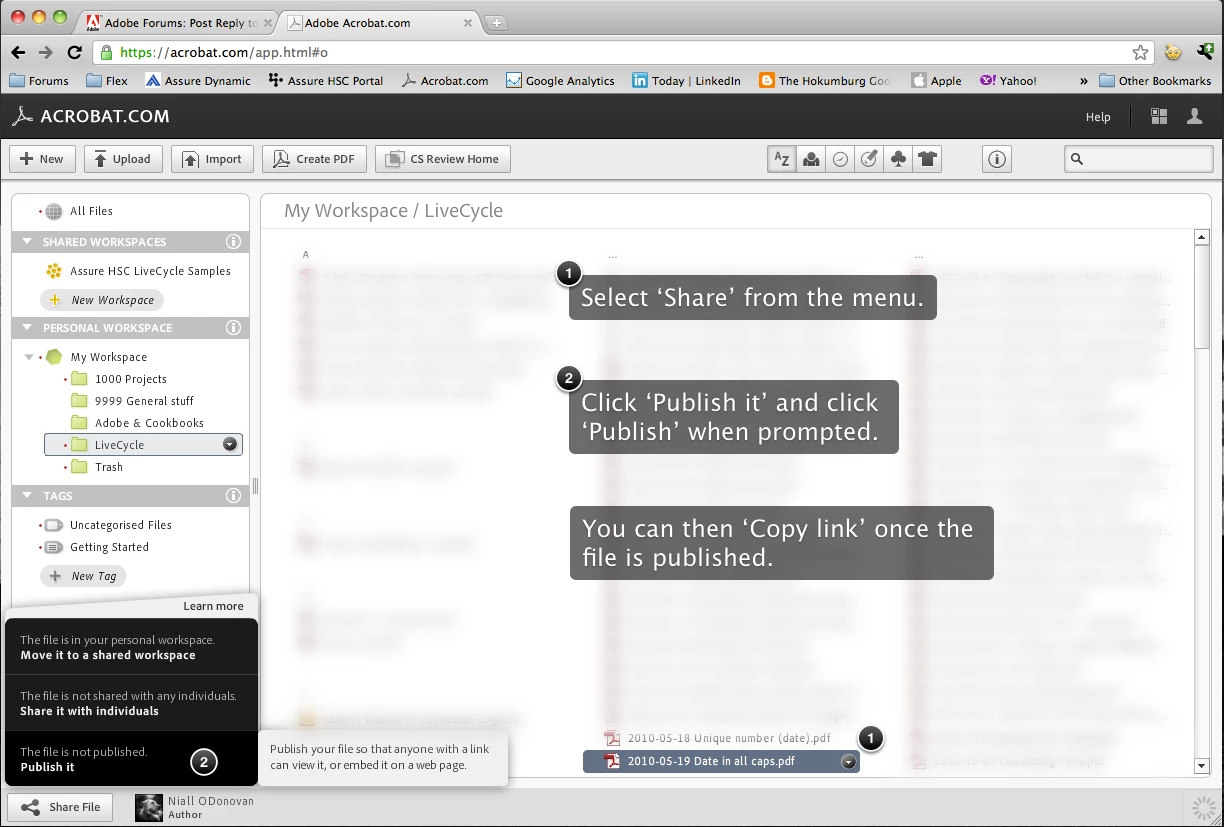Create a New Workspace
The image size is (1224, 827).
(x=102, y=300)
